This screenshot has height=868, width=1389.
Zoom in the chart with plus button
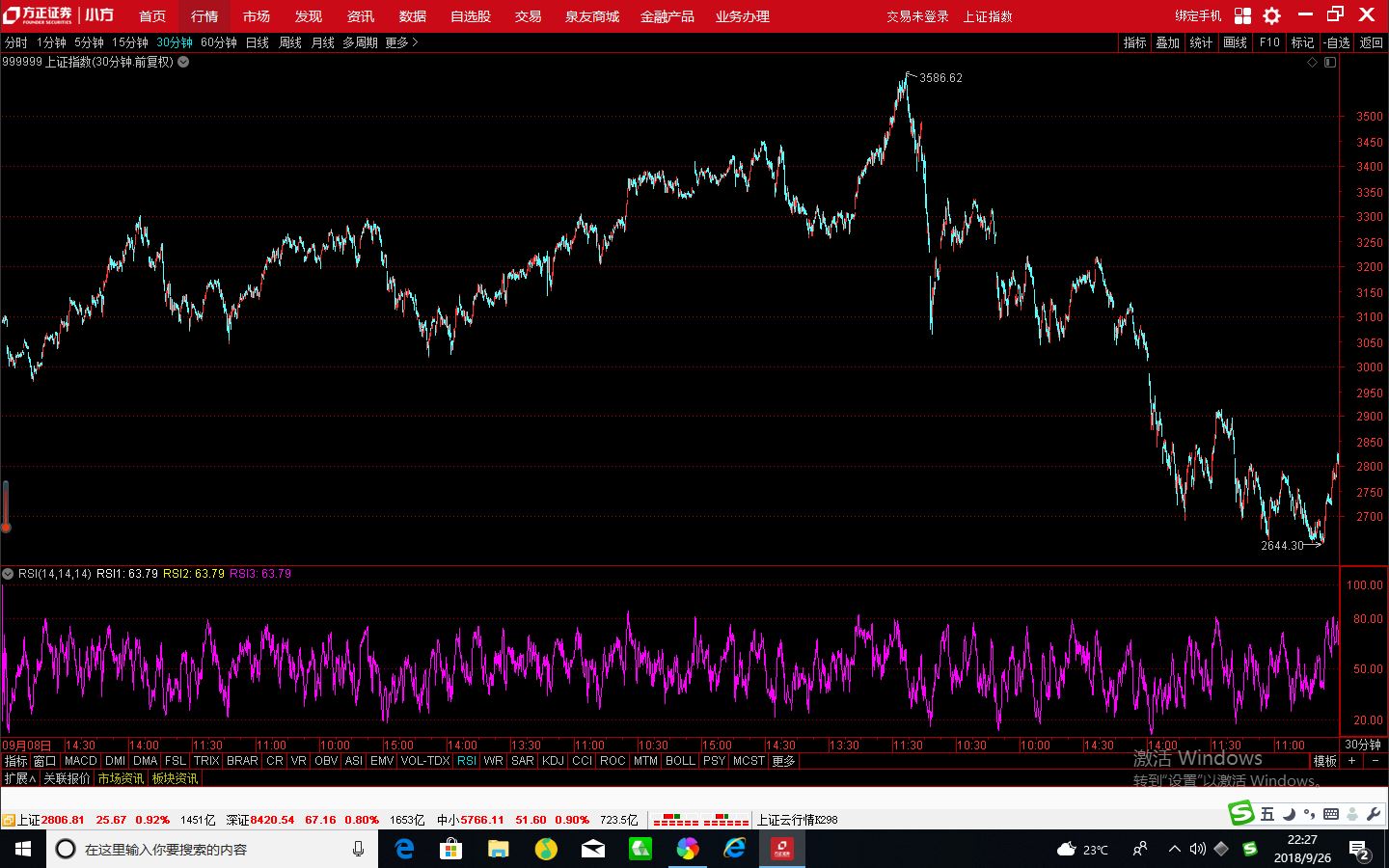1352,761
